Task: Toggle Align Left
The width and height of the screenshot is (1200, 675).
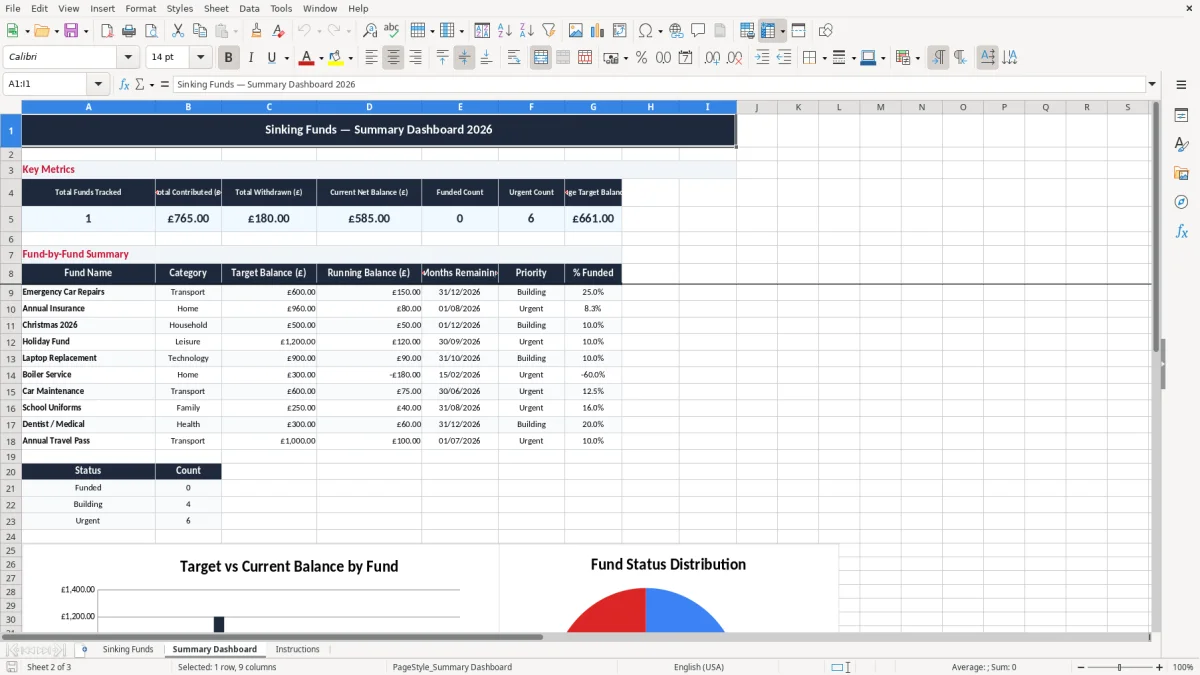Action: tap(372, 58)
